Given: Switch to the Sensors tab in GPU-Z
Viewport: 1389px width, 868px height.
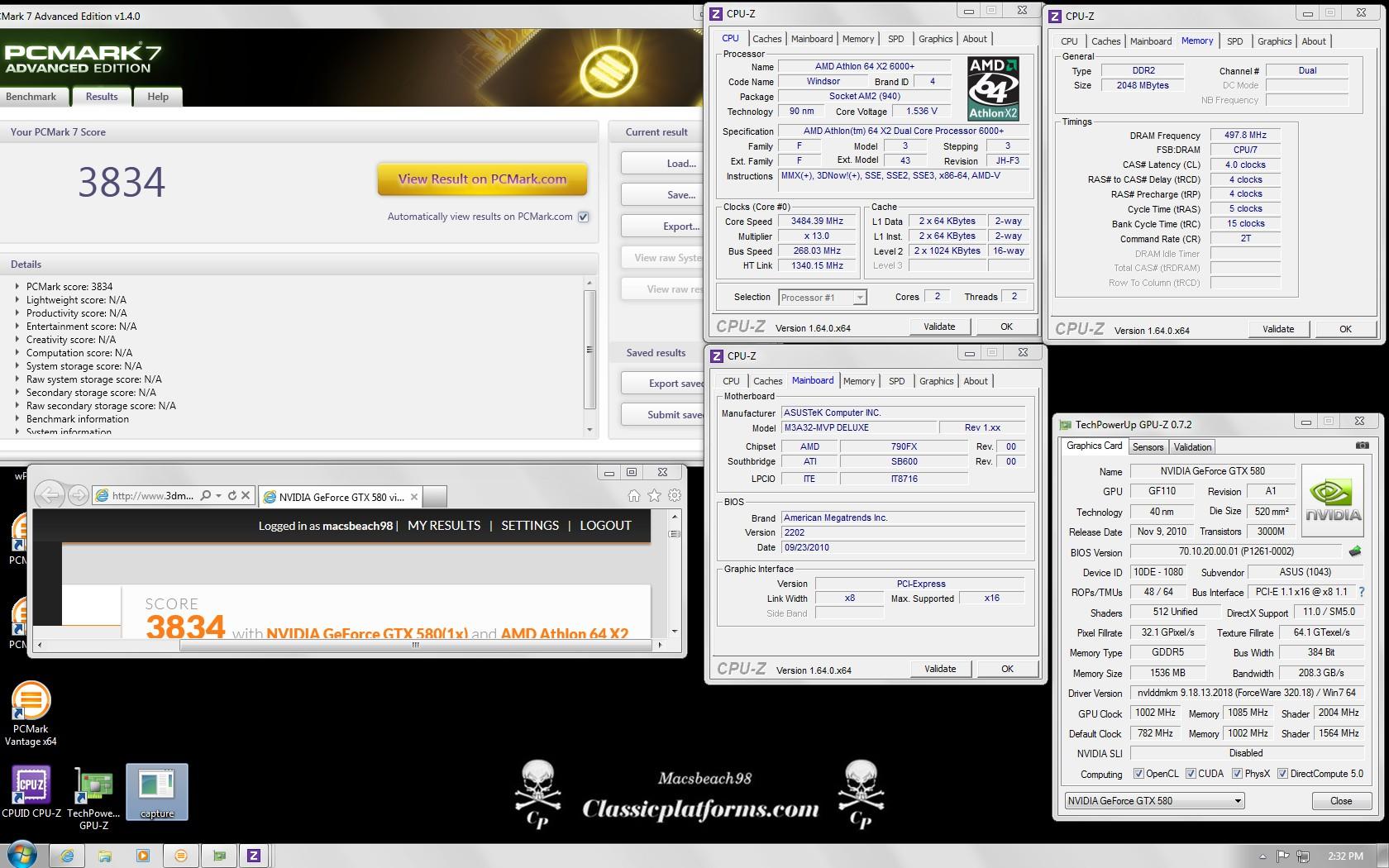Looking at the screenshot, I should pos(1148,447).
